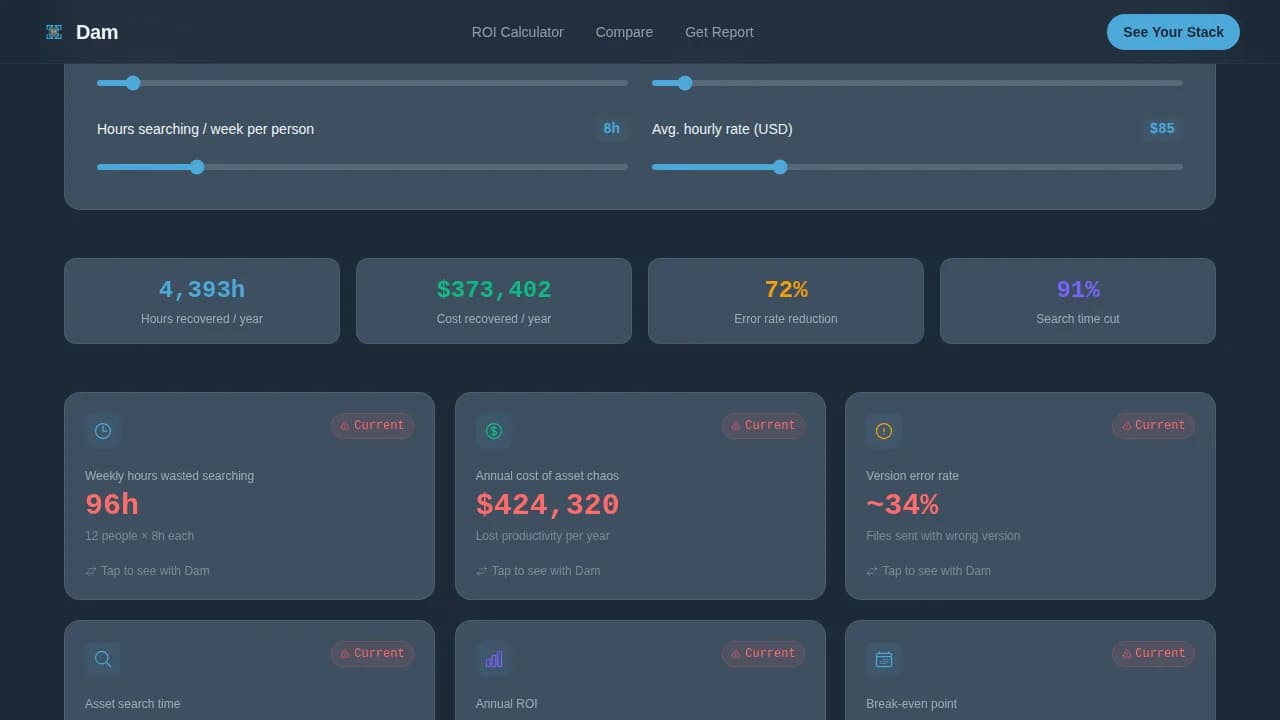Click swap icon beside version error tap hint

click(872, 571)
